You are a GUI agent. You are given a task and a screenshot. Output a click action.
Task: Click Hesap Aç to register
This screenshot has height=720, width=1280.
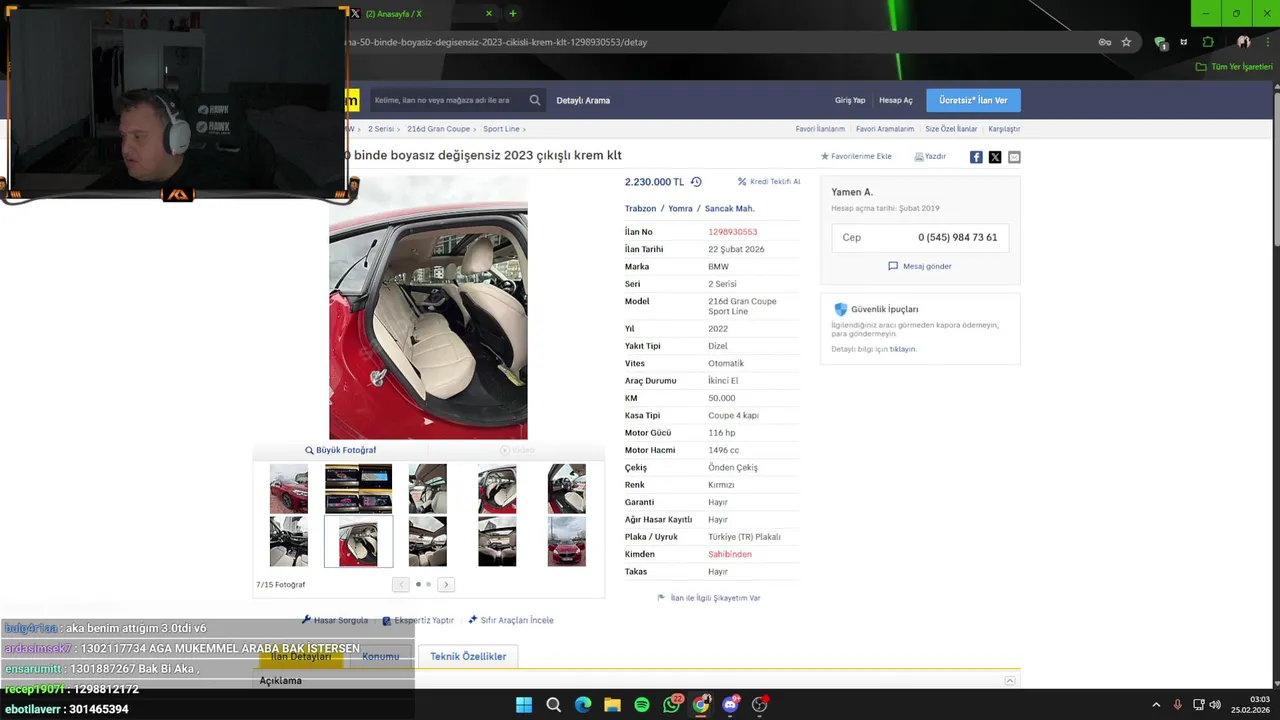pyautogui.click(x=896, y=100)
